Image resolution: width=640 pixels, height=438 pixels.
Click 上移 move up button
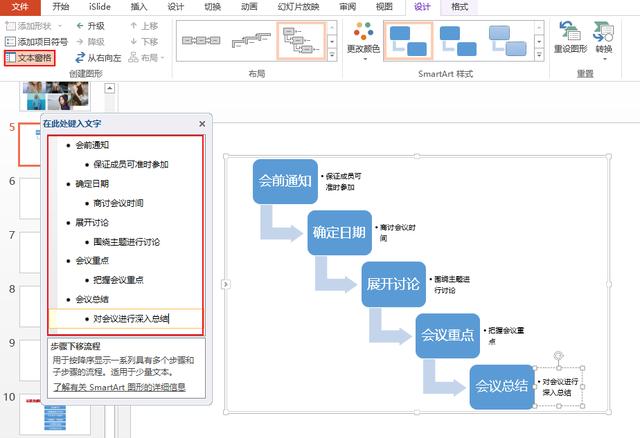[x=144, y=26]
